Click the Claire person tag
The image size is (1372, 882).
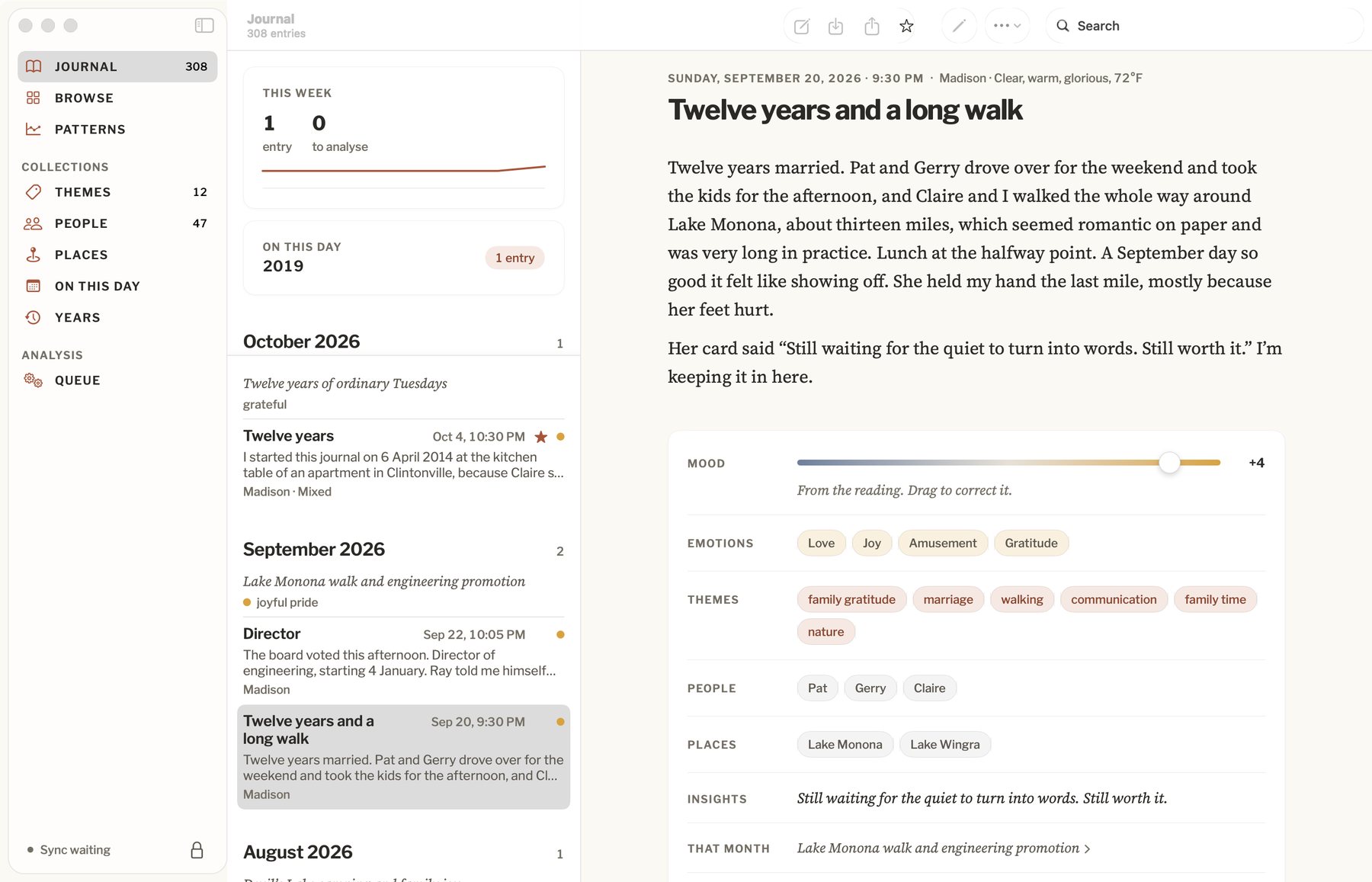(929, 688)
